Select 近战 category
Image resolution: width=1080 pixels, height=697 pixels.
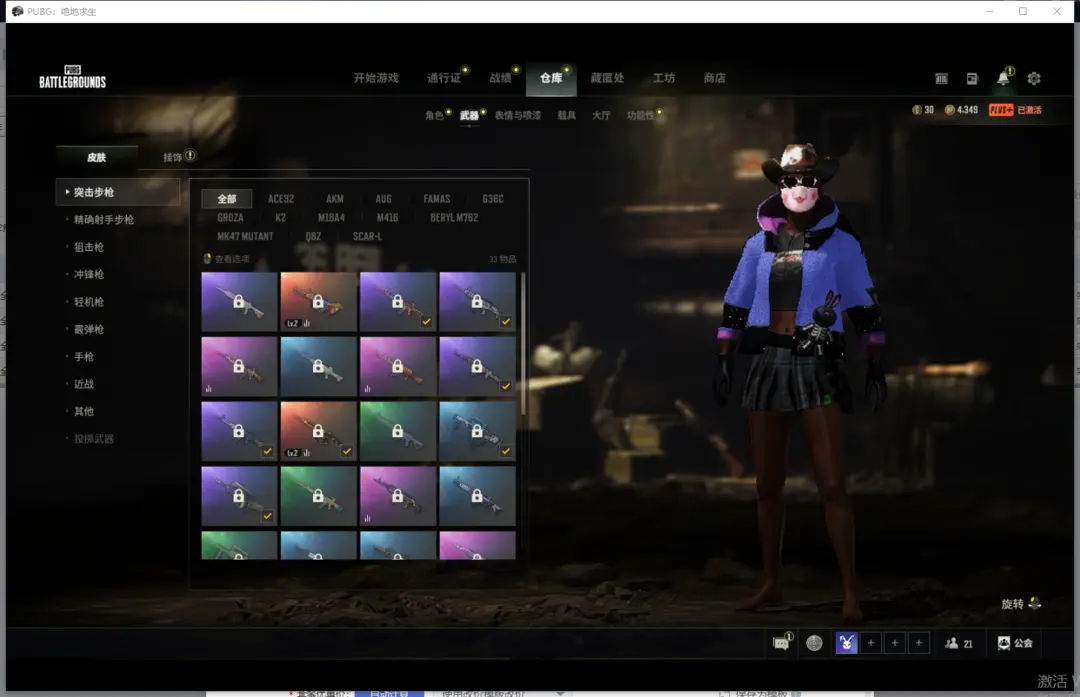coord(84,384)
